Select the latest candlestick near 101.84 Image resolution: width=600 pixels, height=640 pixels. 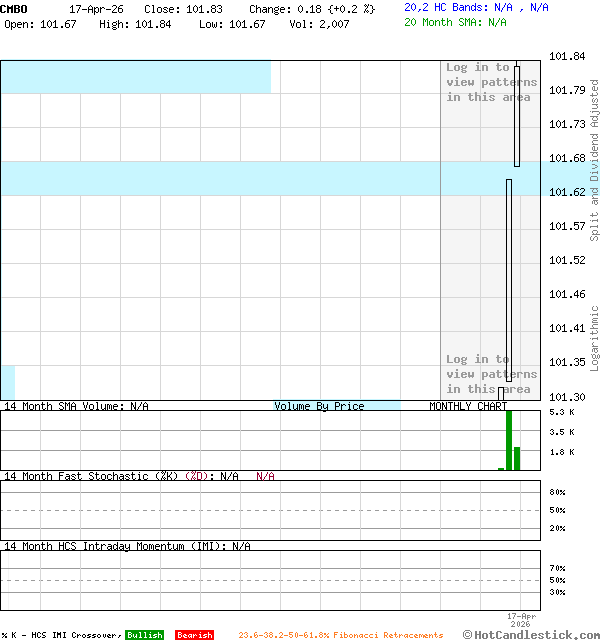pos(517,115)
